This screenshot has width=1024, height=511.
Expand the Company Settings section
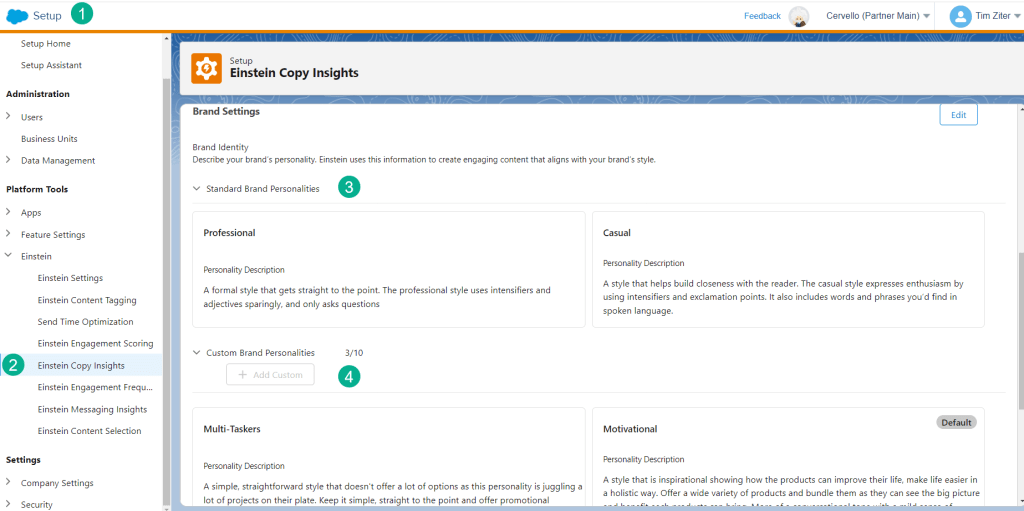click(9, 484)
